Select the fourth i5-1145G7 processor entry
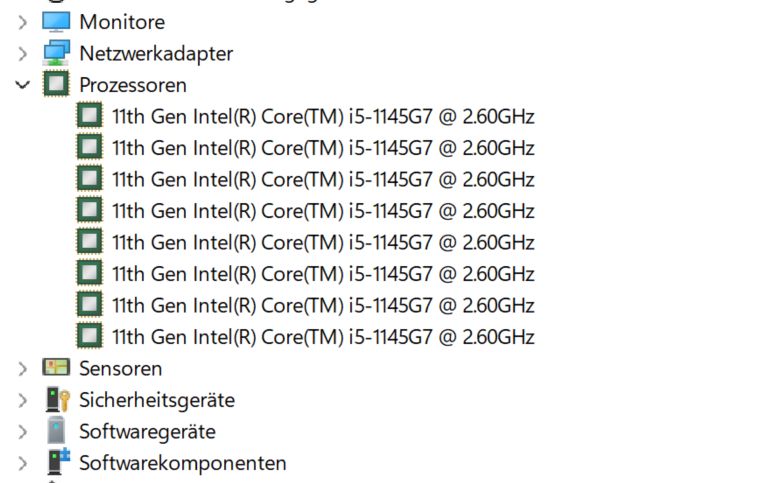The image size is (772, 483). [x=323, y=211]
